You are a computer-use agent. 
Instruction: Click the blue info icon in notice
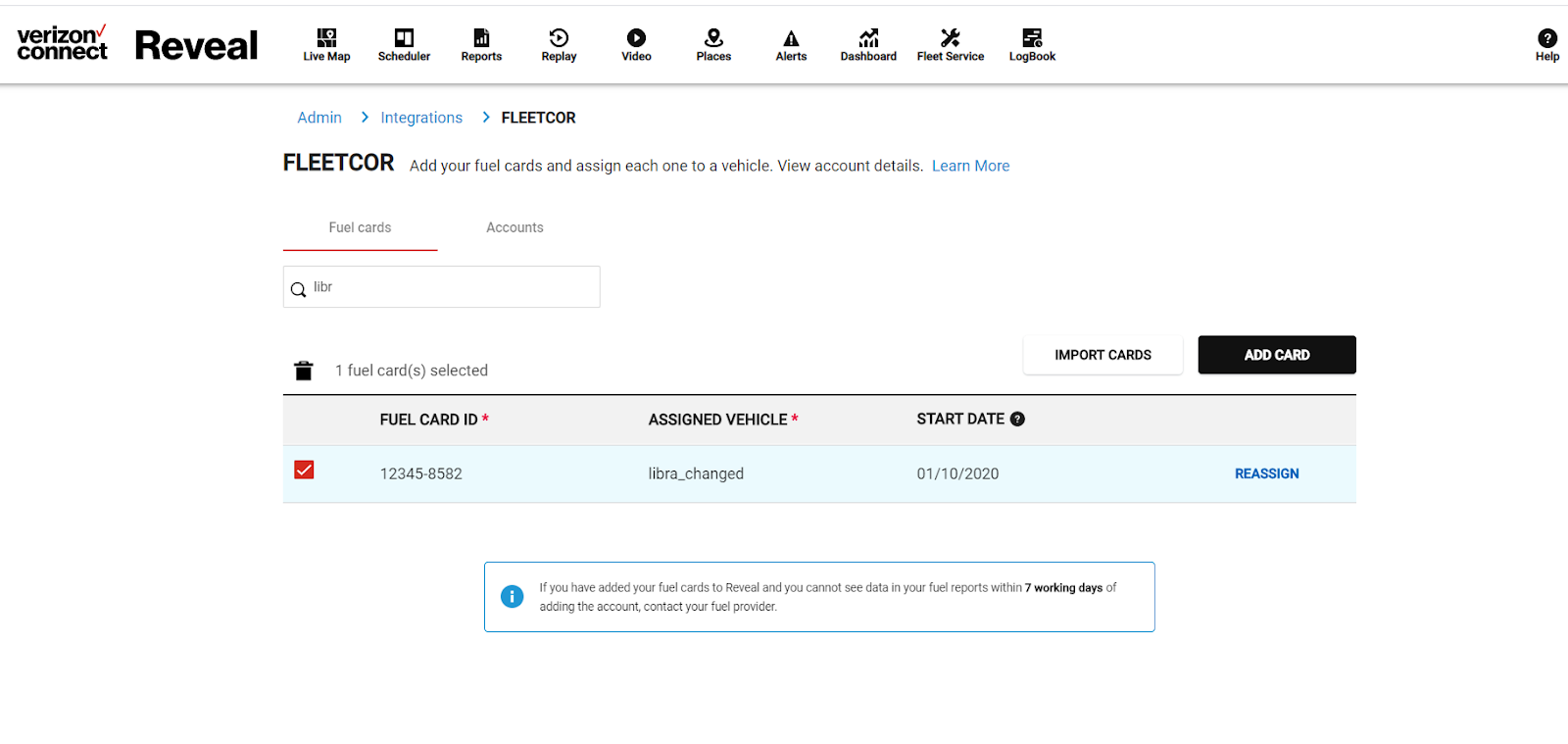click(512, 596)
